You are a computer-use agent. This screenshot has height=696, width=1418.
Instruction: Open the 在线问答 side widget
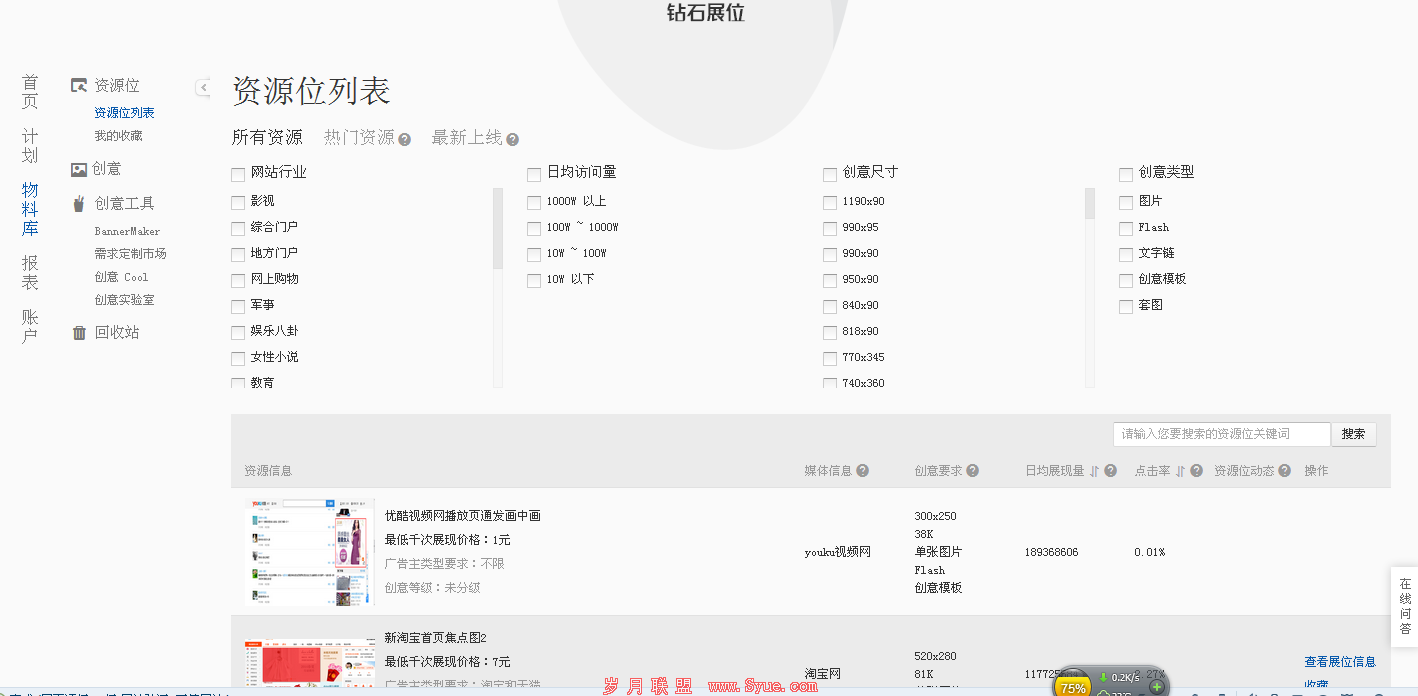pyautogui.click(x=1405, y=606)
